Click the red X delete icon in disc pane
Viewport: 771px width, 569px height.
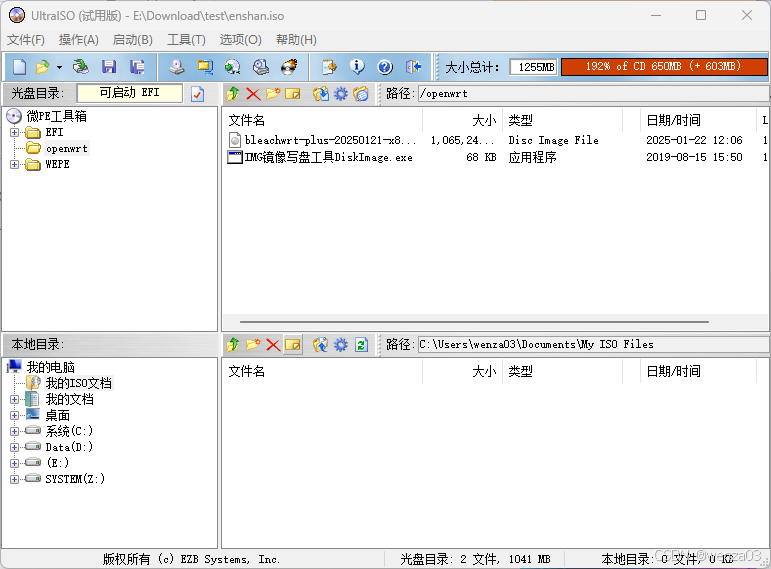pos(253,93)
